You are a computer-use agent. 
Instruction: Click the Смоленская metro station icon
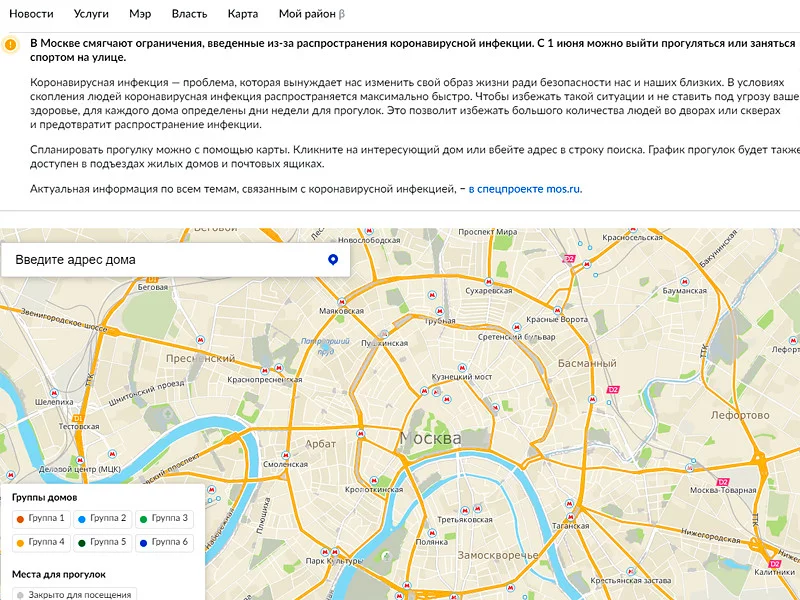(x=286, y=455)
